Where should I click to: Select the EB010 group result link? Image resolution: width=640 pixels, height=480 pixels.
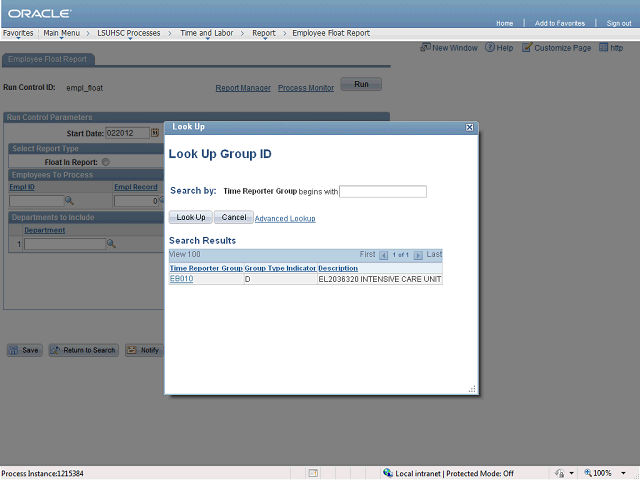(181, 279)
